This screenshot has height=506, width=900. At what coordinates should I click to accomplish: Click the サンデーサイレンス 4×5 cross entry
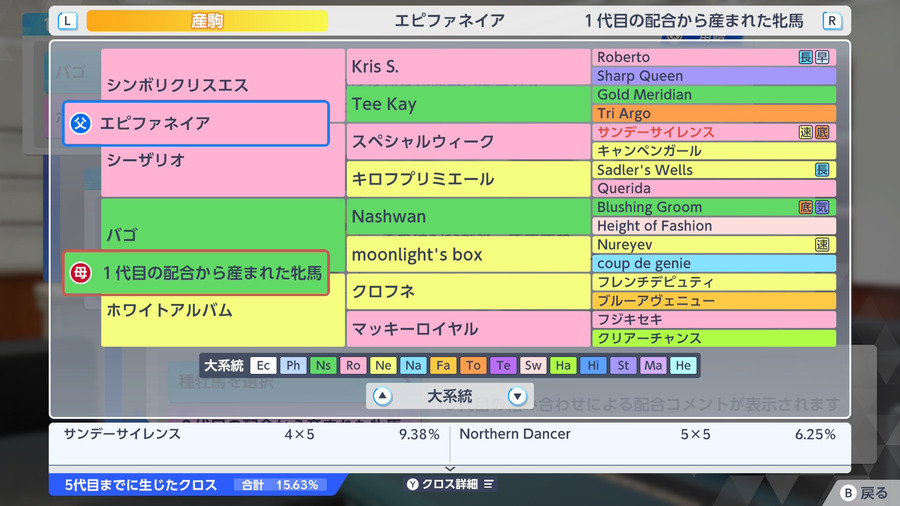[251, 434]
